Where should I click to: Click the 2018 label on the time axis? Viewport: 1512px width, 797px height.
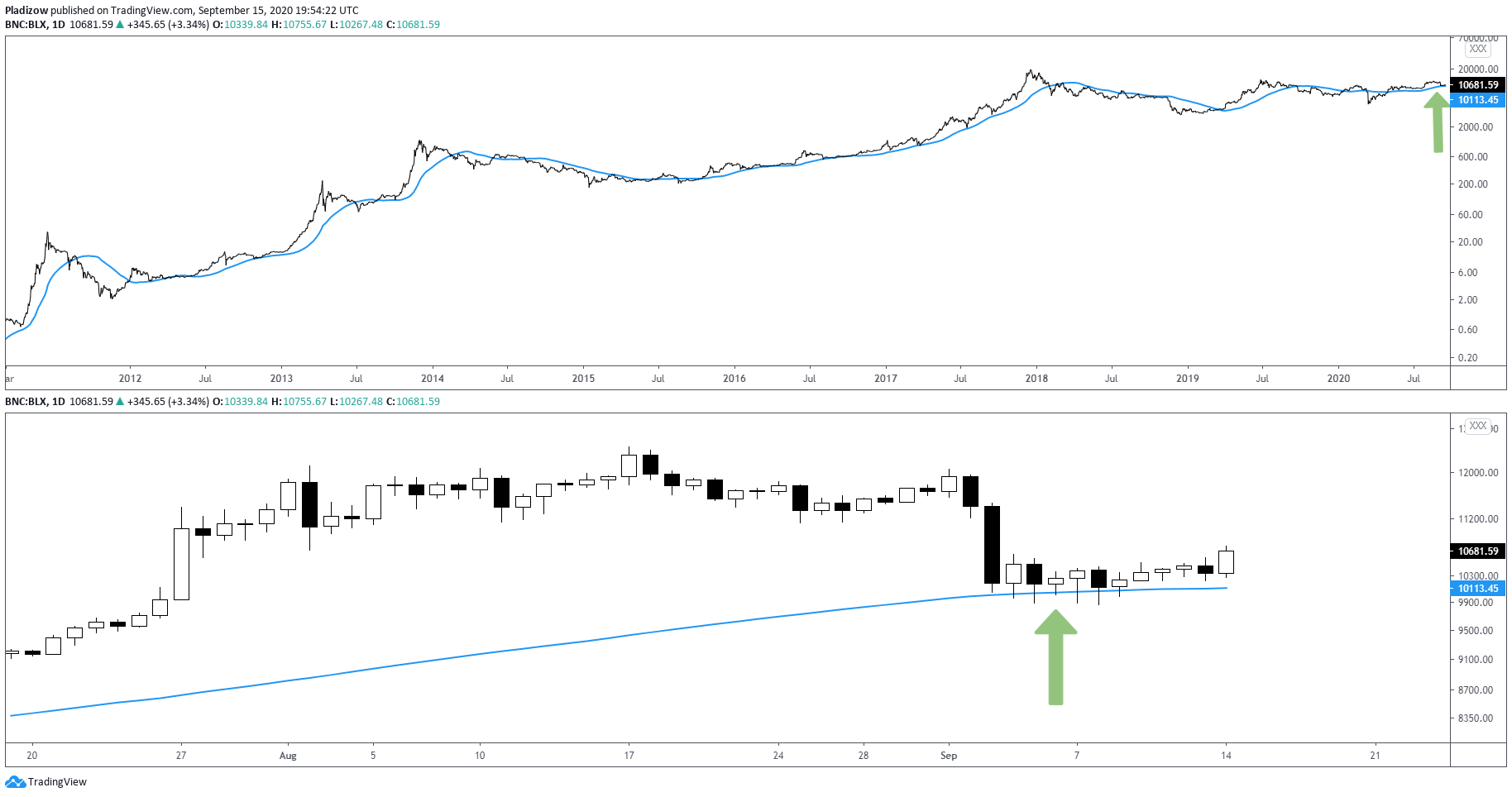click(1036, 379)
